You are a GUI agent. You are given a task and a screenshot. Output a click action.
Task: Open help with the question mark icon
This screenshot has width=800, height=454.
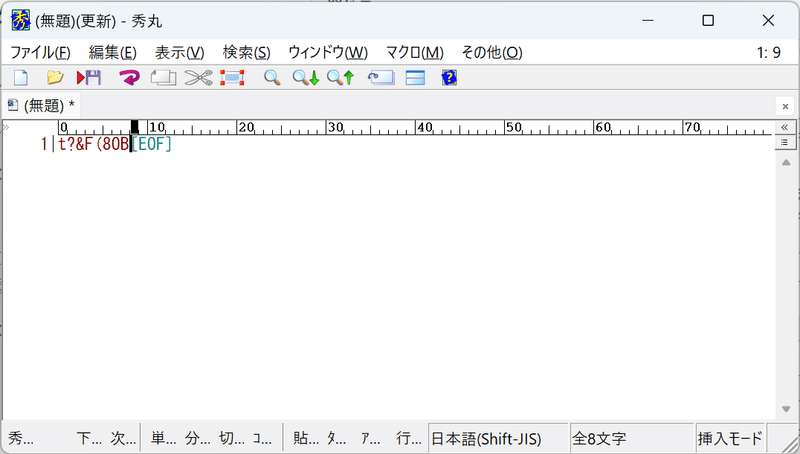click(x=449, y=78)
